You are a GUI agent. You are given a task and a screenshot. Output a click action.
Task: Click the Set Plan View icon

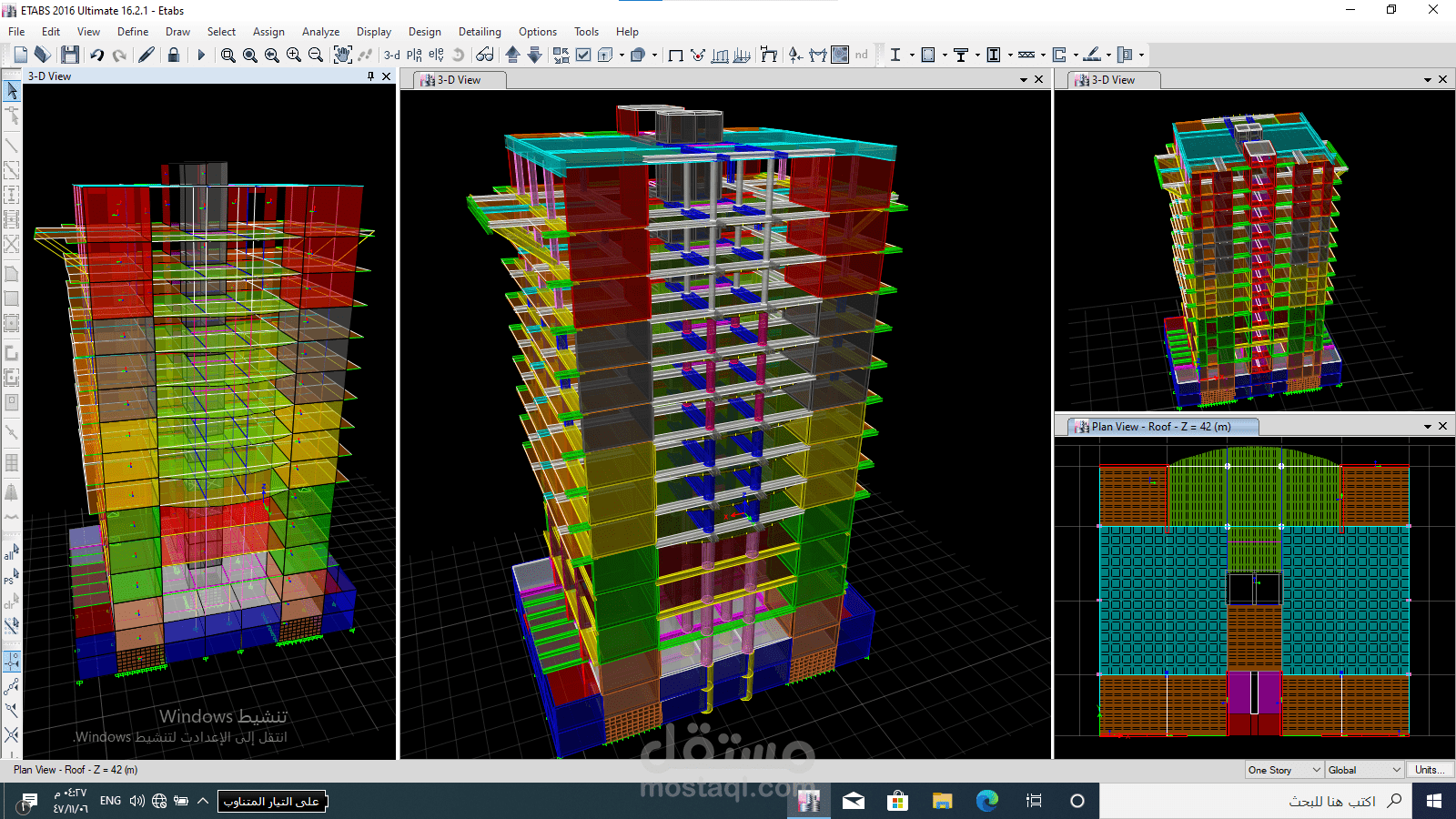[414, 55]
